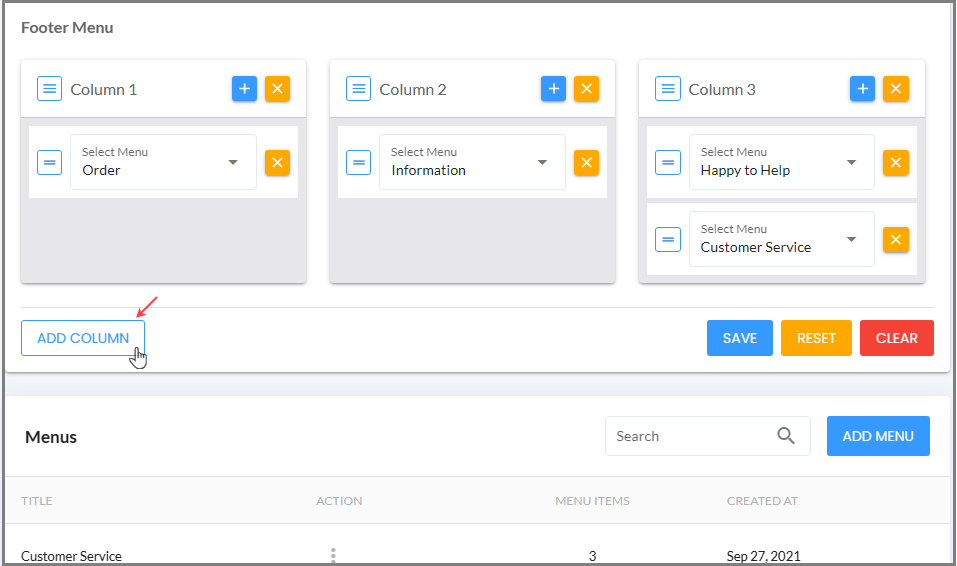This screenshot has height=566, width=957.
Task: Expand the Customer Service select menu dropdown
Action: 782,239
